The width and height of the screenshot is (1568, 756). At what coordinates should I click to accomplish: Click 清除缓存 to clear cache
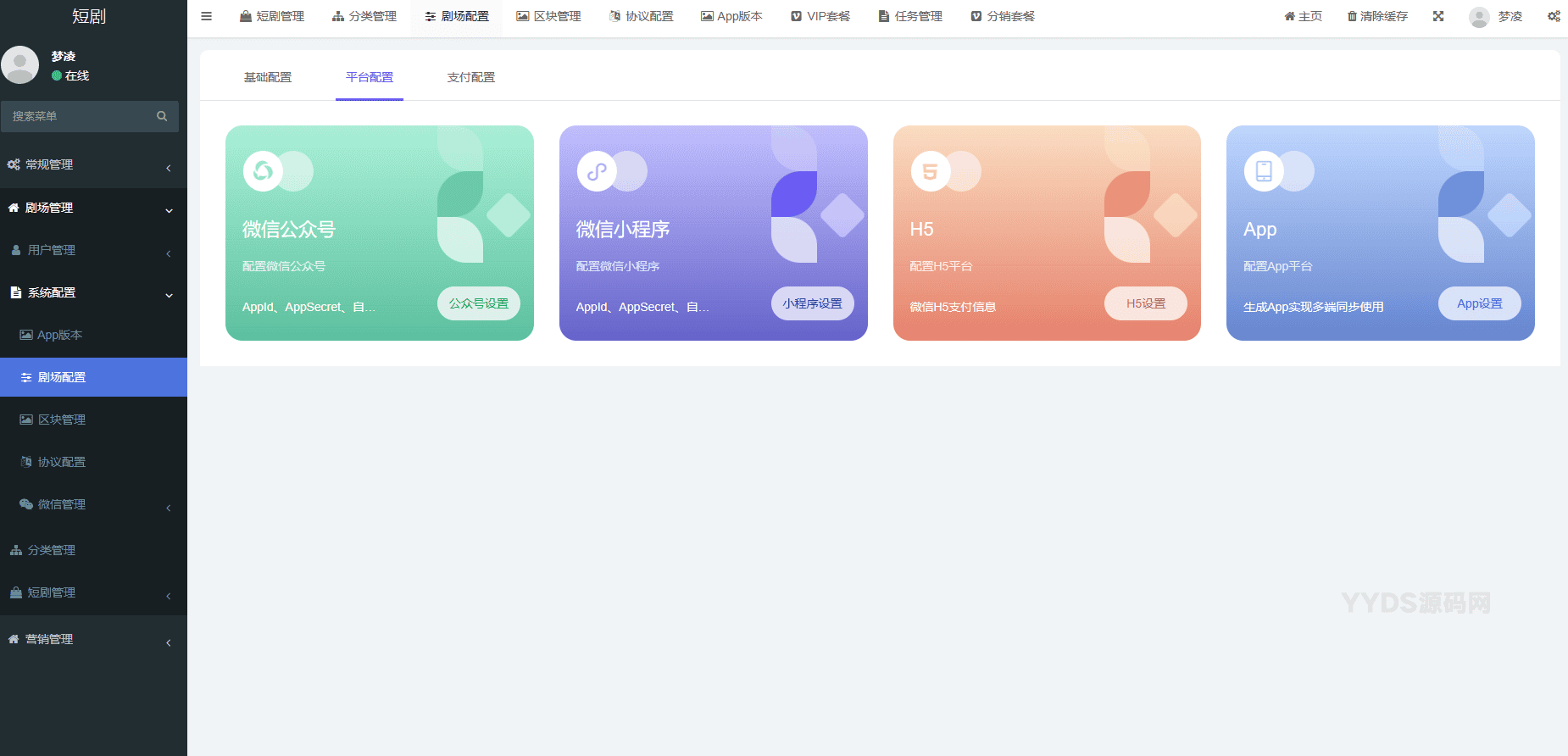[x=1377, y=16]
